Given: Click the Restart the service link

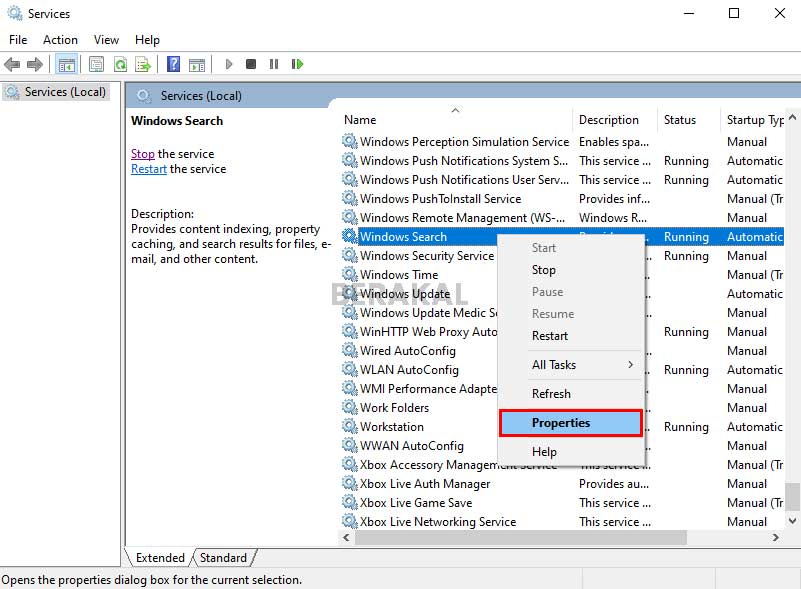Looking at the screenshot, I should pyautogui.click(x=149, y=169).
